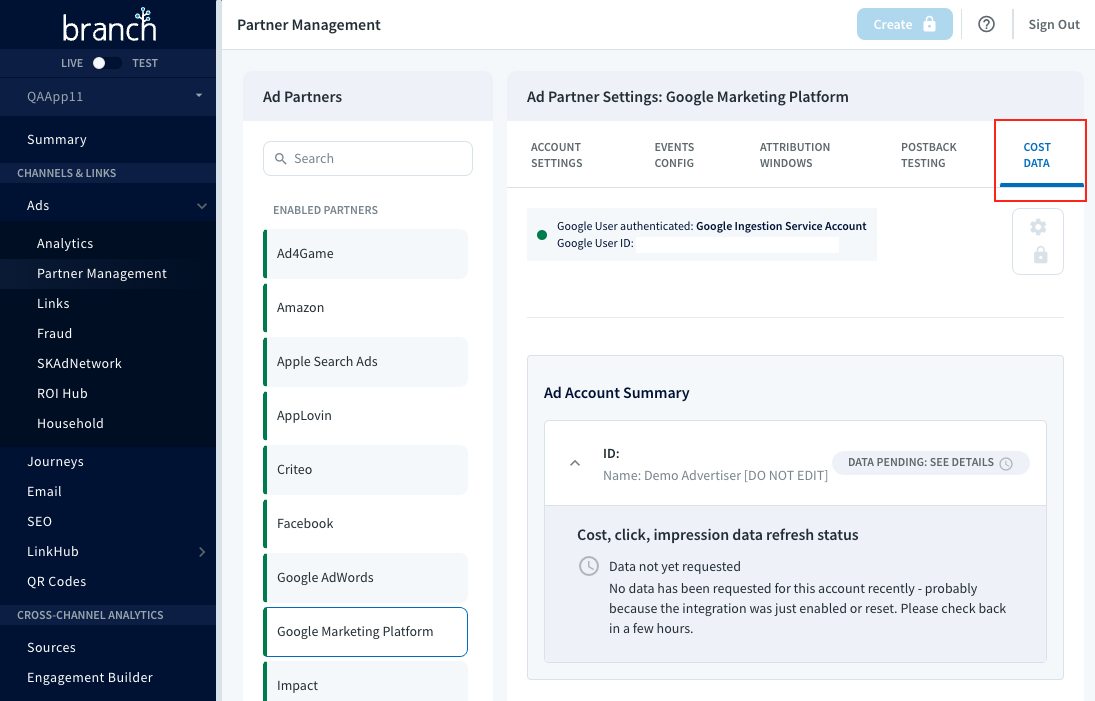1095x701 pixels.
Task: Click the Branch logo
Action: (x=109, y=25)
